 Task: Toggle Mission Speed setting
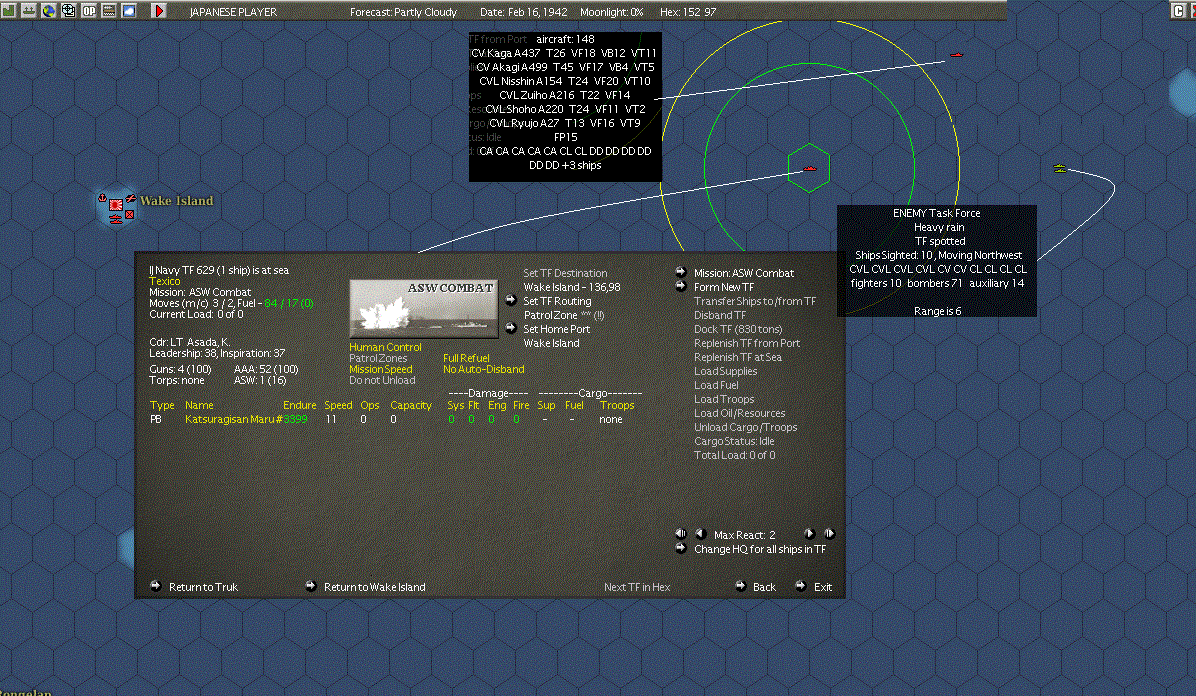(381, 369)
